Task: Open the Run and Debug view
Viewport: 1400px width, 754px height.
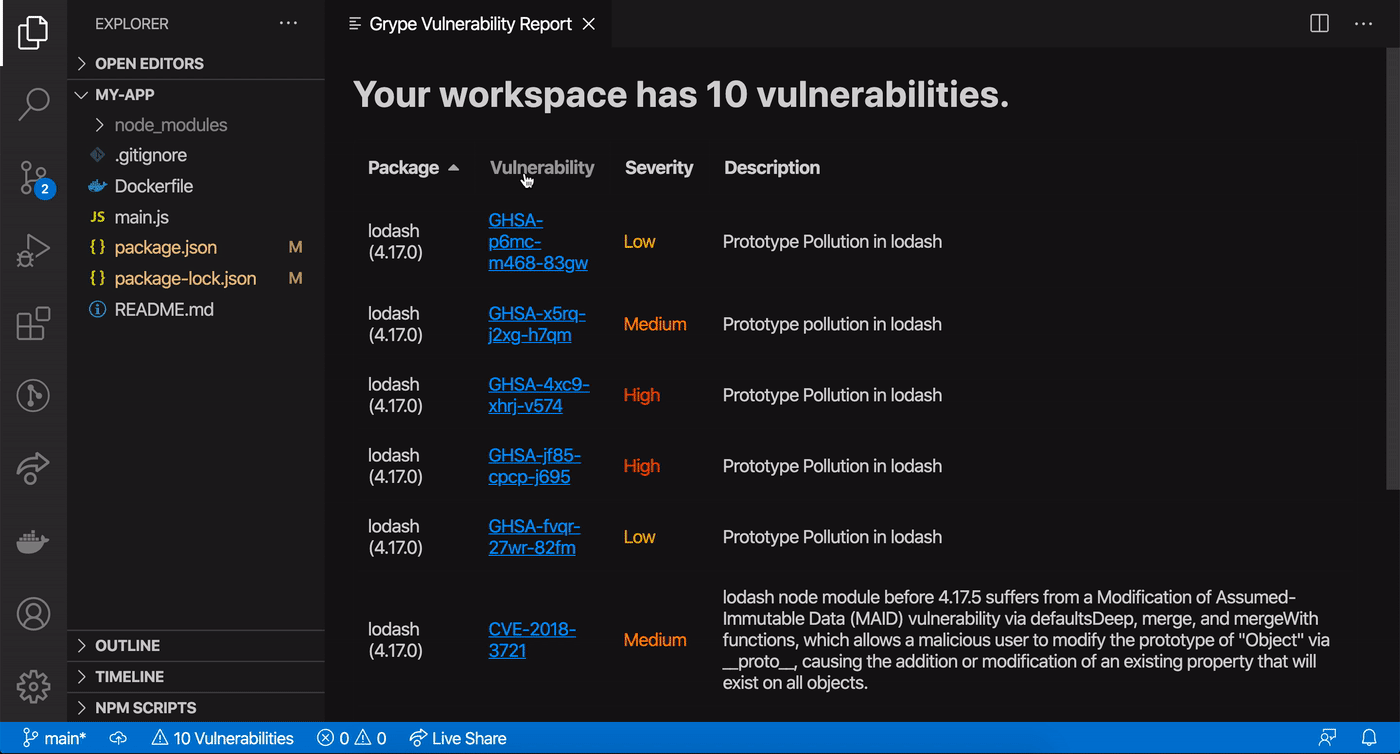Action: [x=33, y=250]
